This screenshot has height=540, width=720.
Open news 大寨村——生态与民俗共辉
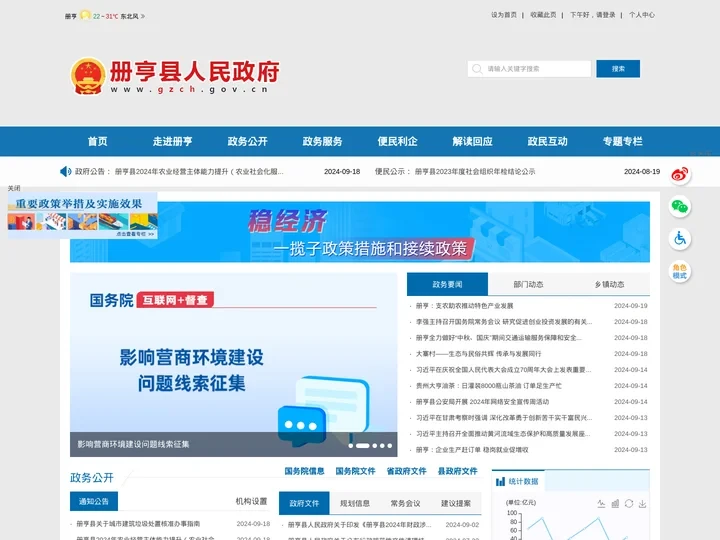pyautogui.click(x=478, y=354)
